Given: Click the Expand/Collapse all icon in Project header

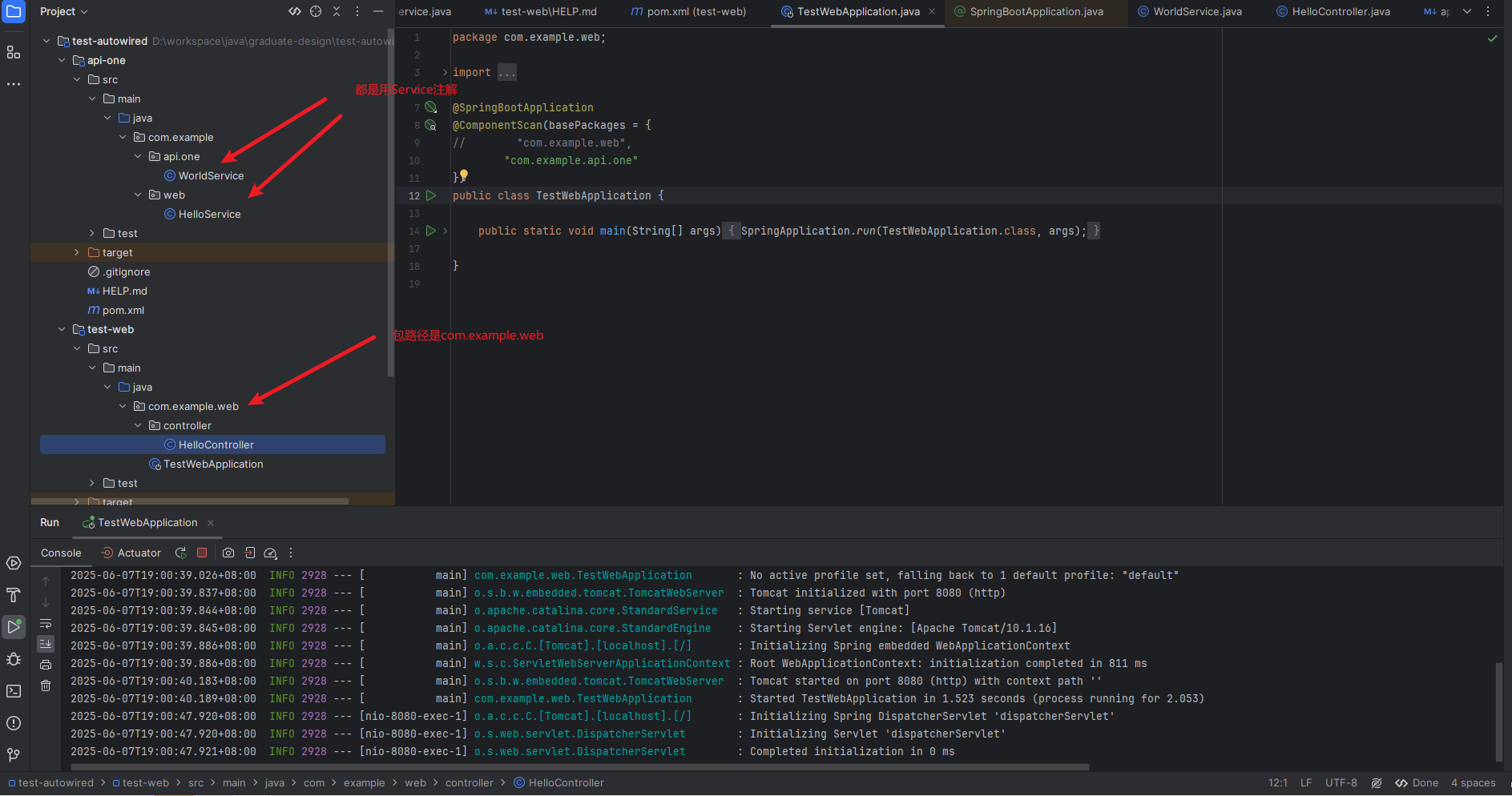Looking at the screenshot, I should coord(295,11).
